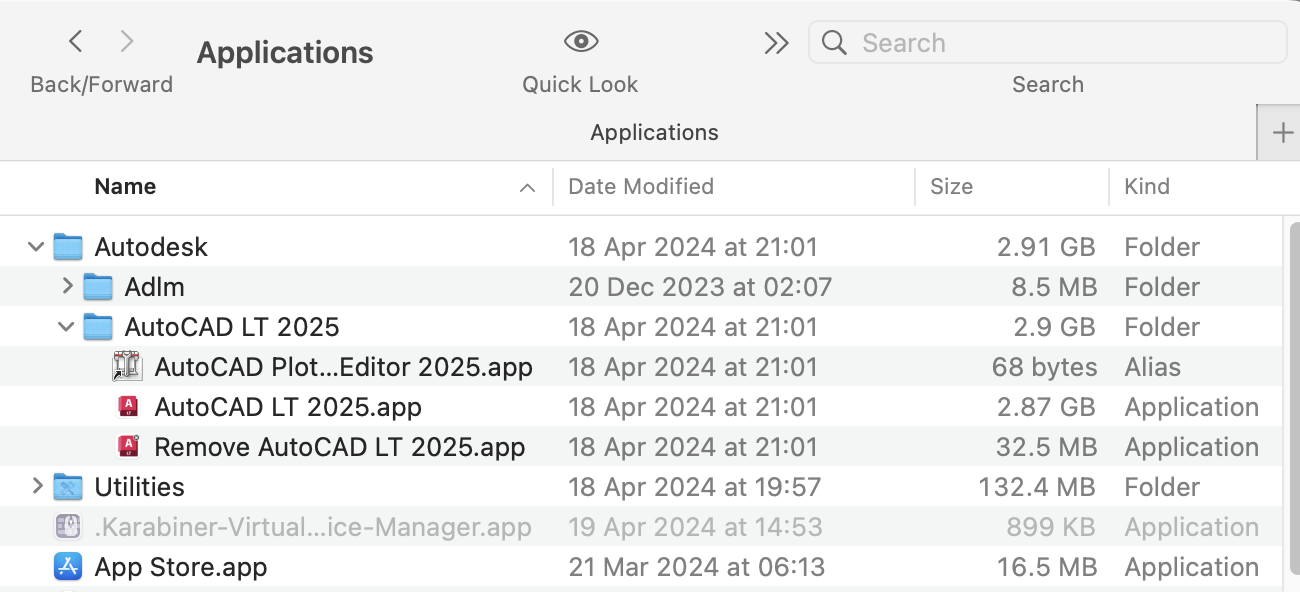
Task: Expand the Adlm folder
Action: pyautogui.click(x=67, y=287)
